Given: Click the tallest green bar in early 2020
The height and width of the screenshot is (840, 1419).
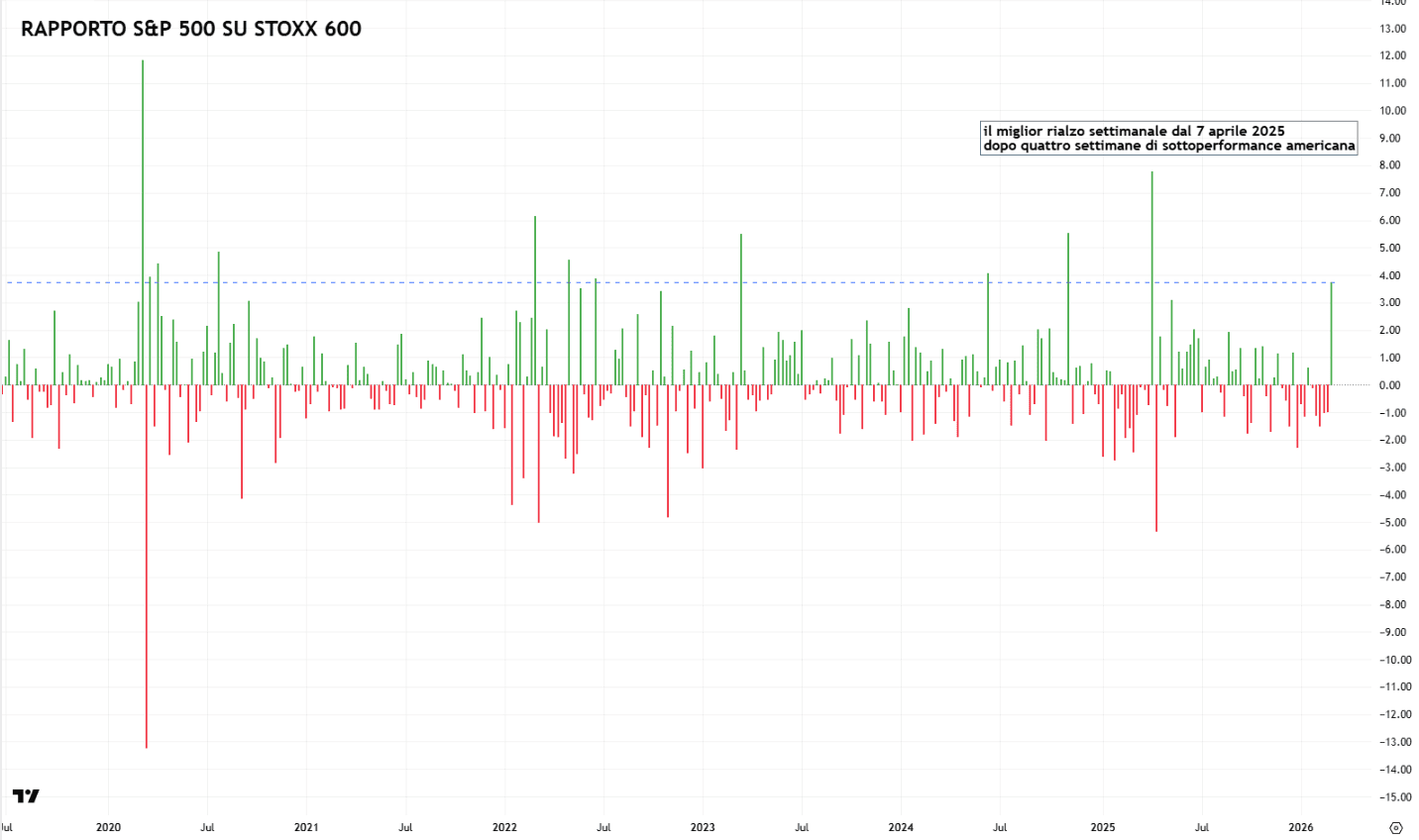Looking at the screenshot, I should point(143,198).
